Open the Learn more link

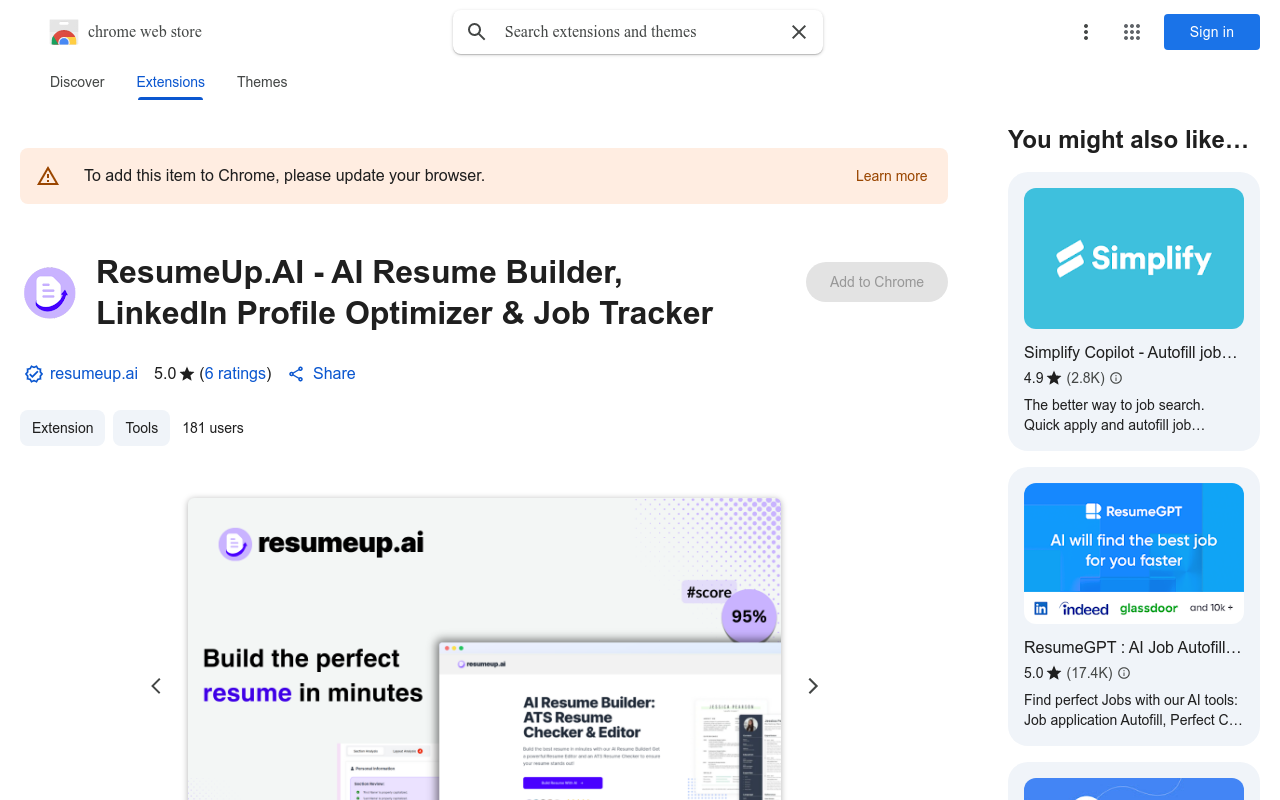point(891,176)
